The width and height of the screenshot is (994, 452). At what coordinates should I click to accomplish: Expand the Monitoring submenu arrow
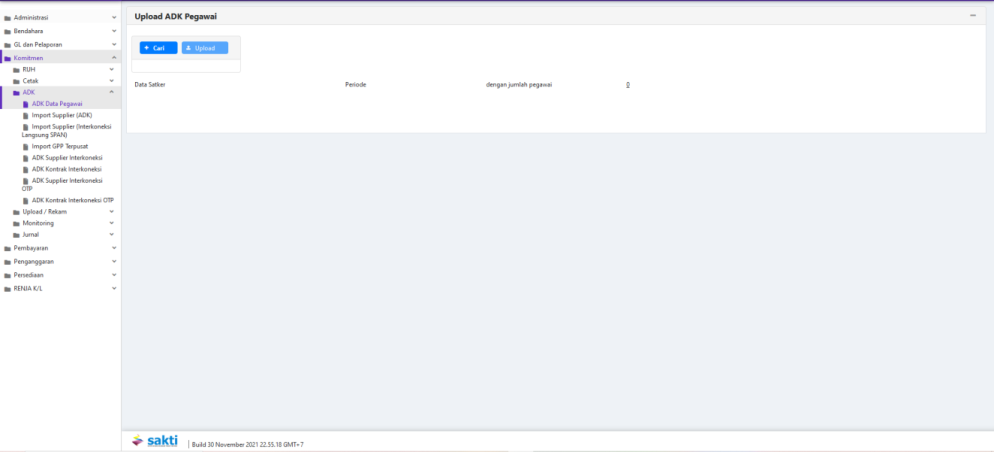click(x=112, y=223)
